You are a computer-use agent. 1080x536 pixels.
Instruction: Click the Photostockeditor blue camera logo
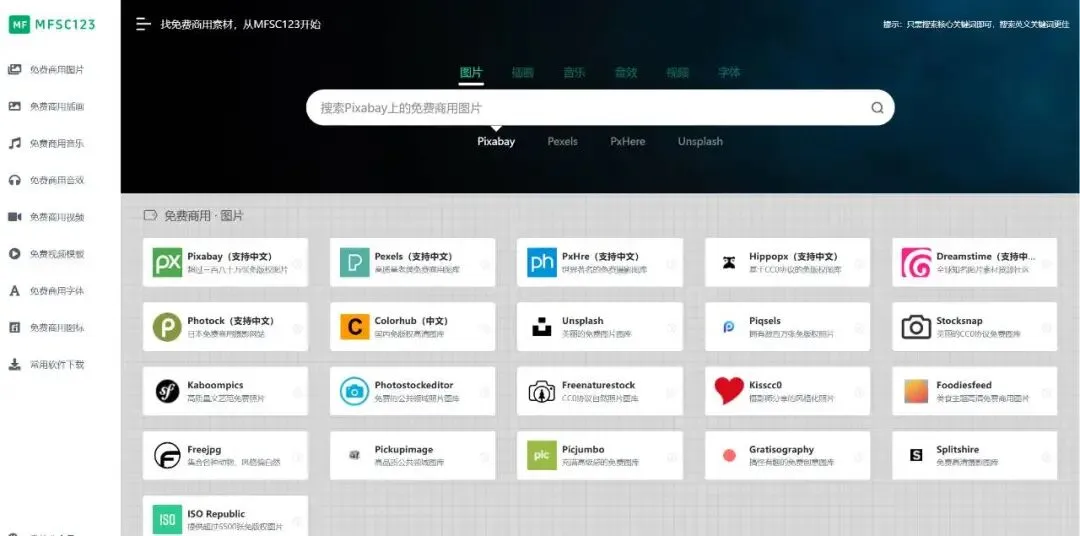coord(355,391)
